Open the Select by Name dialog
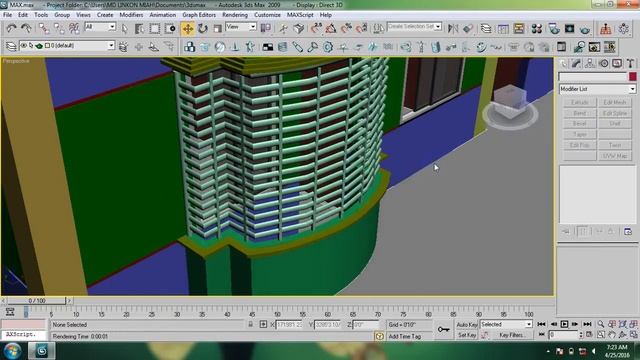 pyautogui.click(x=139, y=28)
